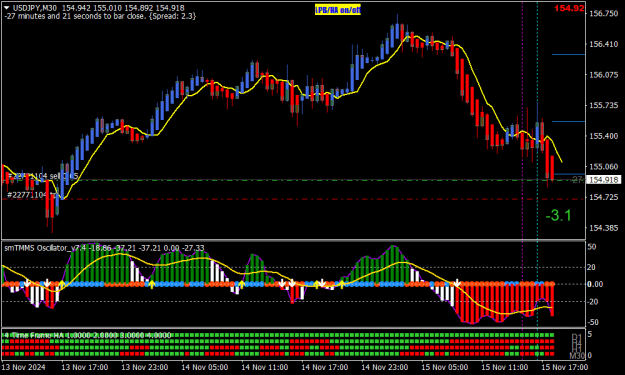This screenshot has height=375, width=625.
Task: Click the topmost blue level line near 156.3
Action: coord(568,55)
